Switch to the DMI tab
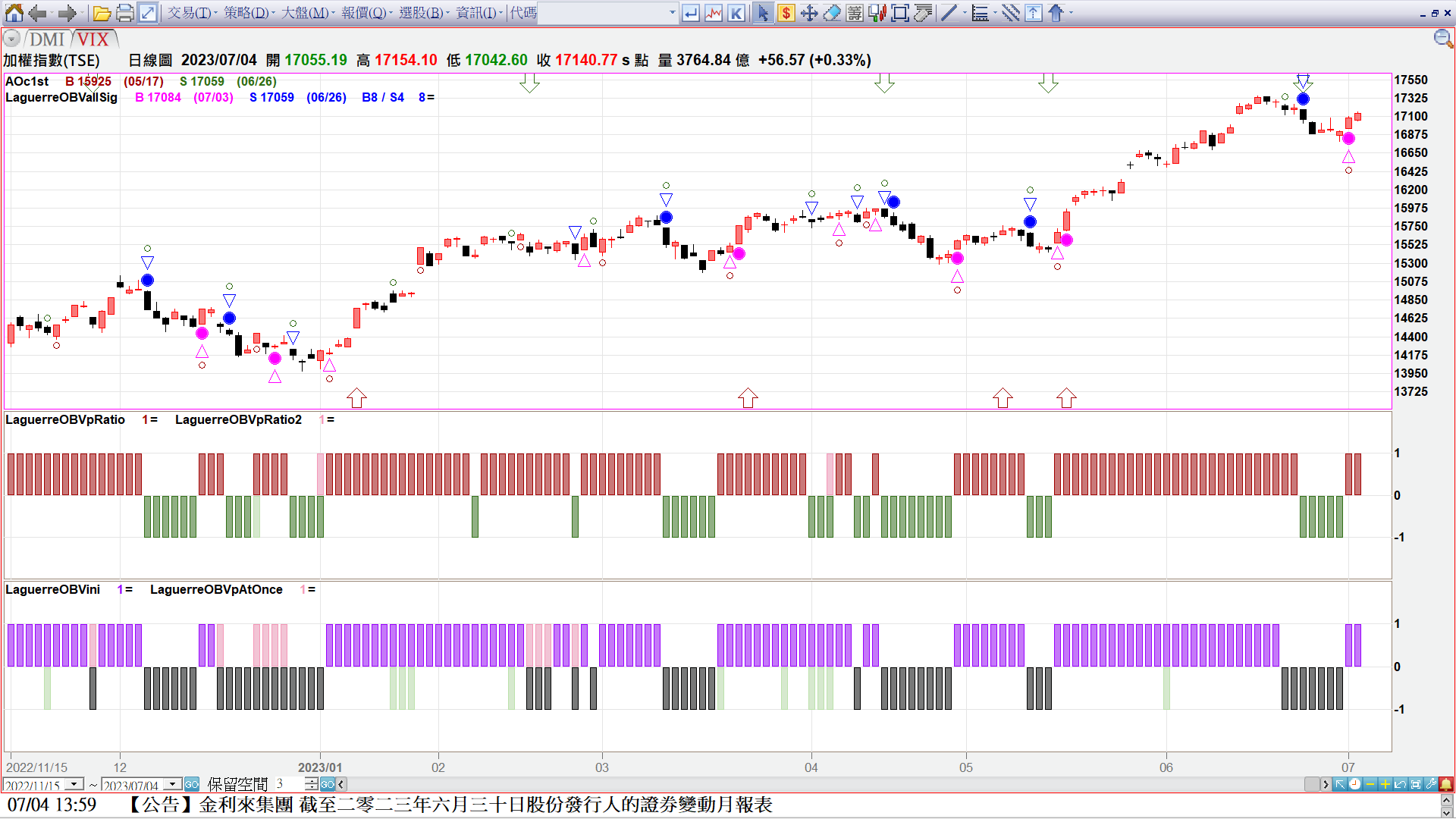The width and height of the screenshot is (1456, 819). pos(47,39)
